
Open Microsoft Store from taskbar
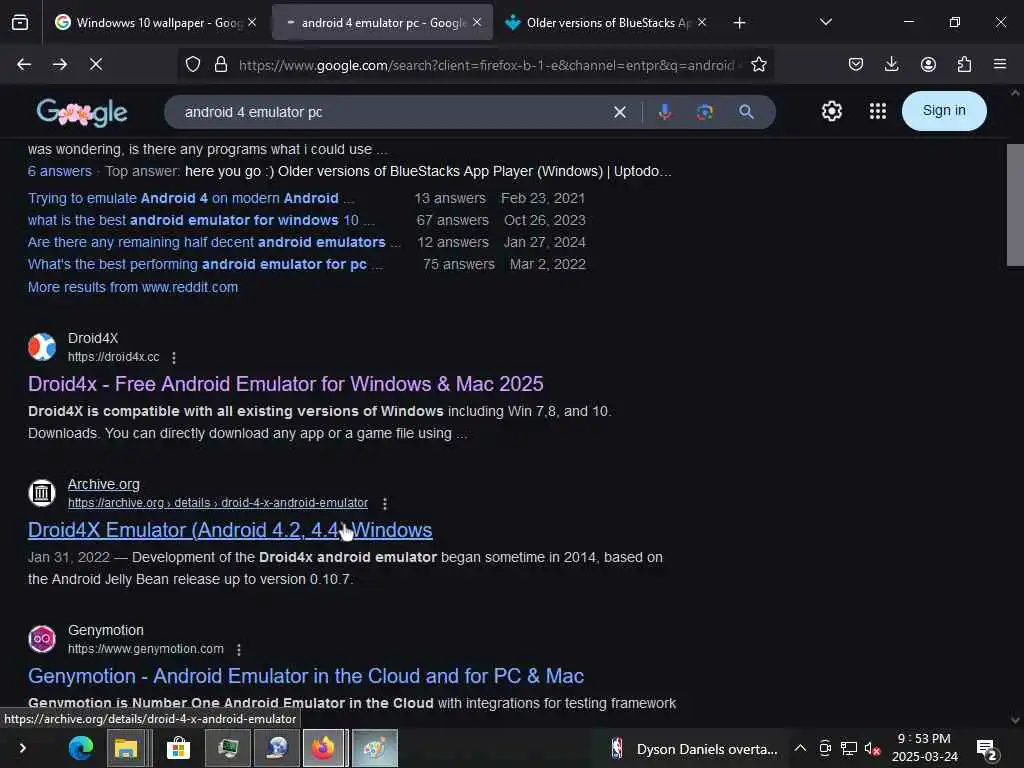coord(178,748)
